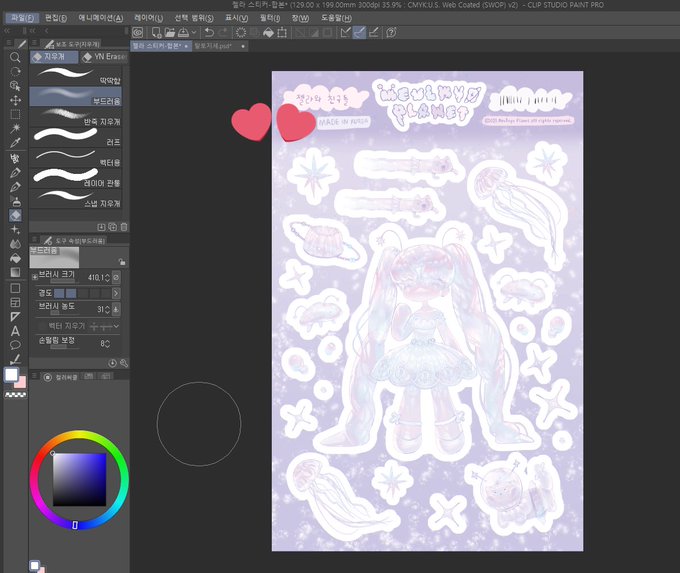This screenshot has width=680, height=573.
Task: Select the YN Eraser sub tool group
Action: (x=104, y=57)
